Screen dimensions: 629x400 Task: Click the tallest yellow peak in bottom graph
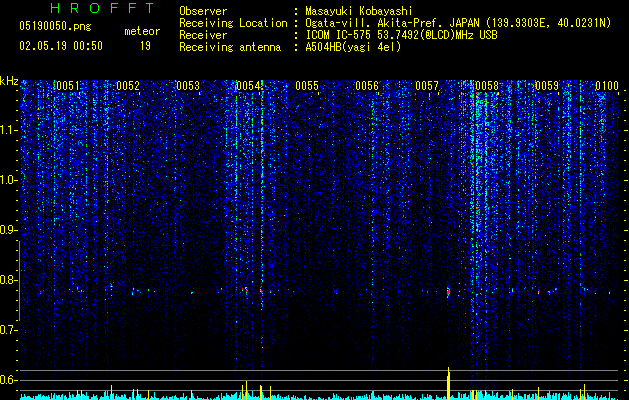click(x=448, y=383)
